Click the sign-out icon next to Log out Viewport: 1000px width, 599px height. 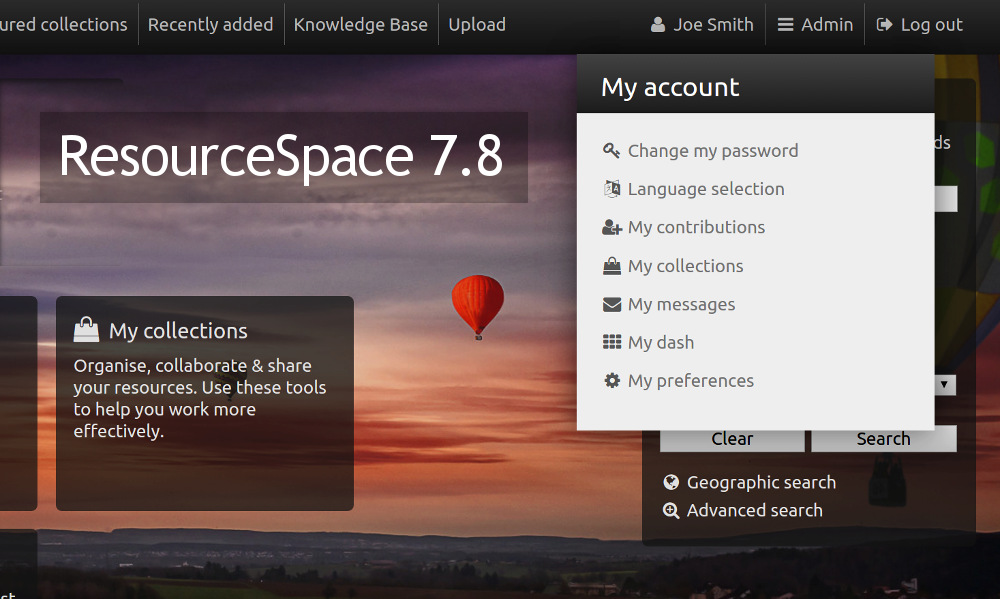point(884,25)
